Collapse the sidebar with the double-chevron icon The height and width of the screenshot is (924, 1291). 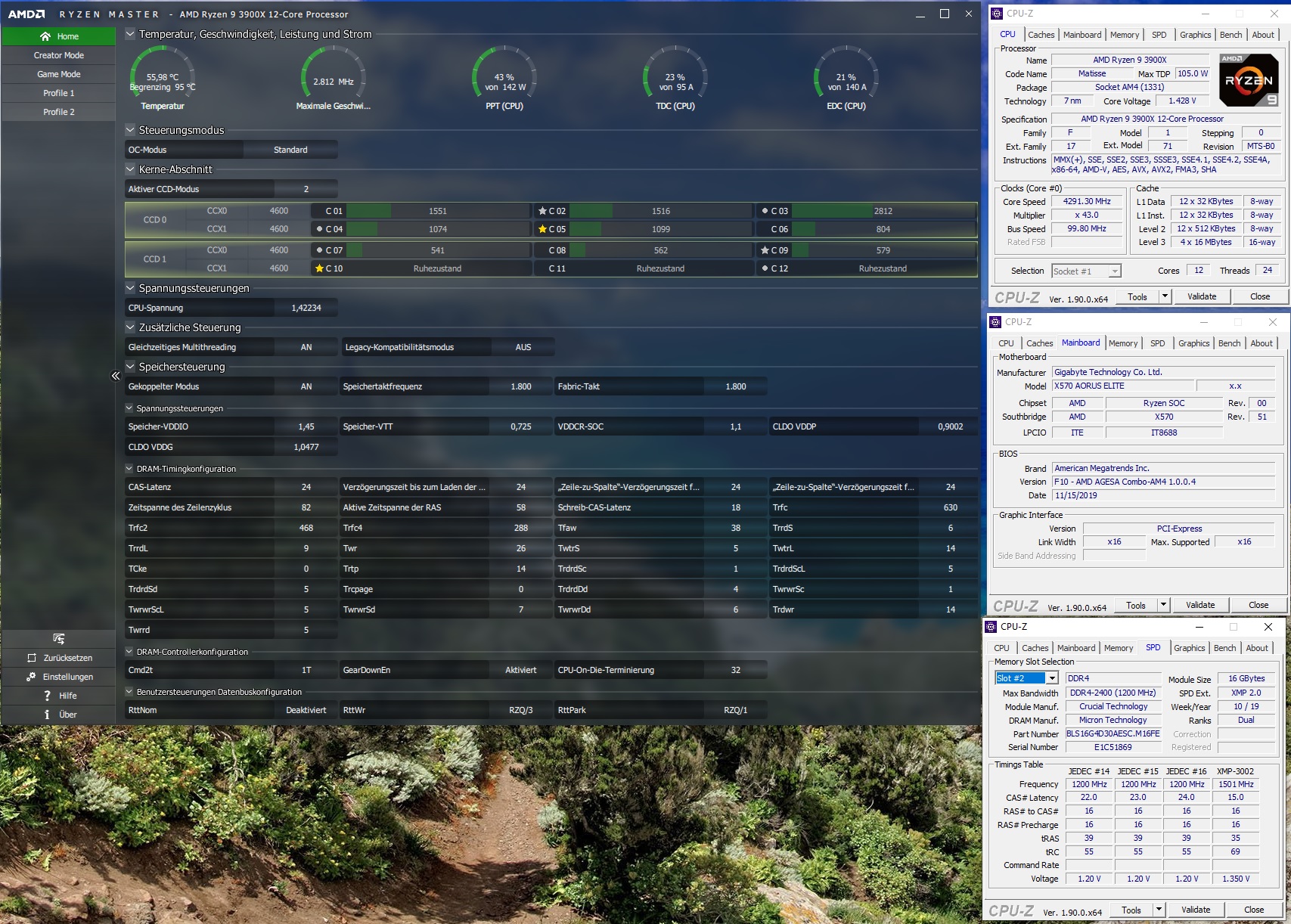116,376
